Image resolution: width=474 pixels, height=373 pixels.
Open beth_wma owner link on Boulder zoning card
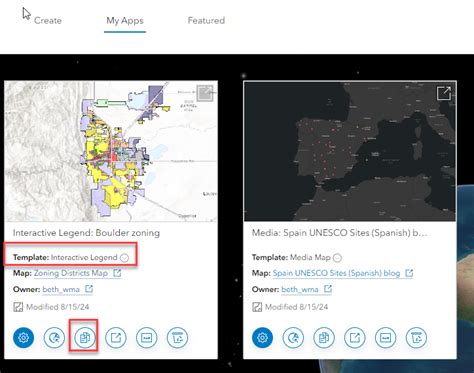click(61, 289)
